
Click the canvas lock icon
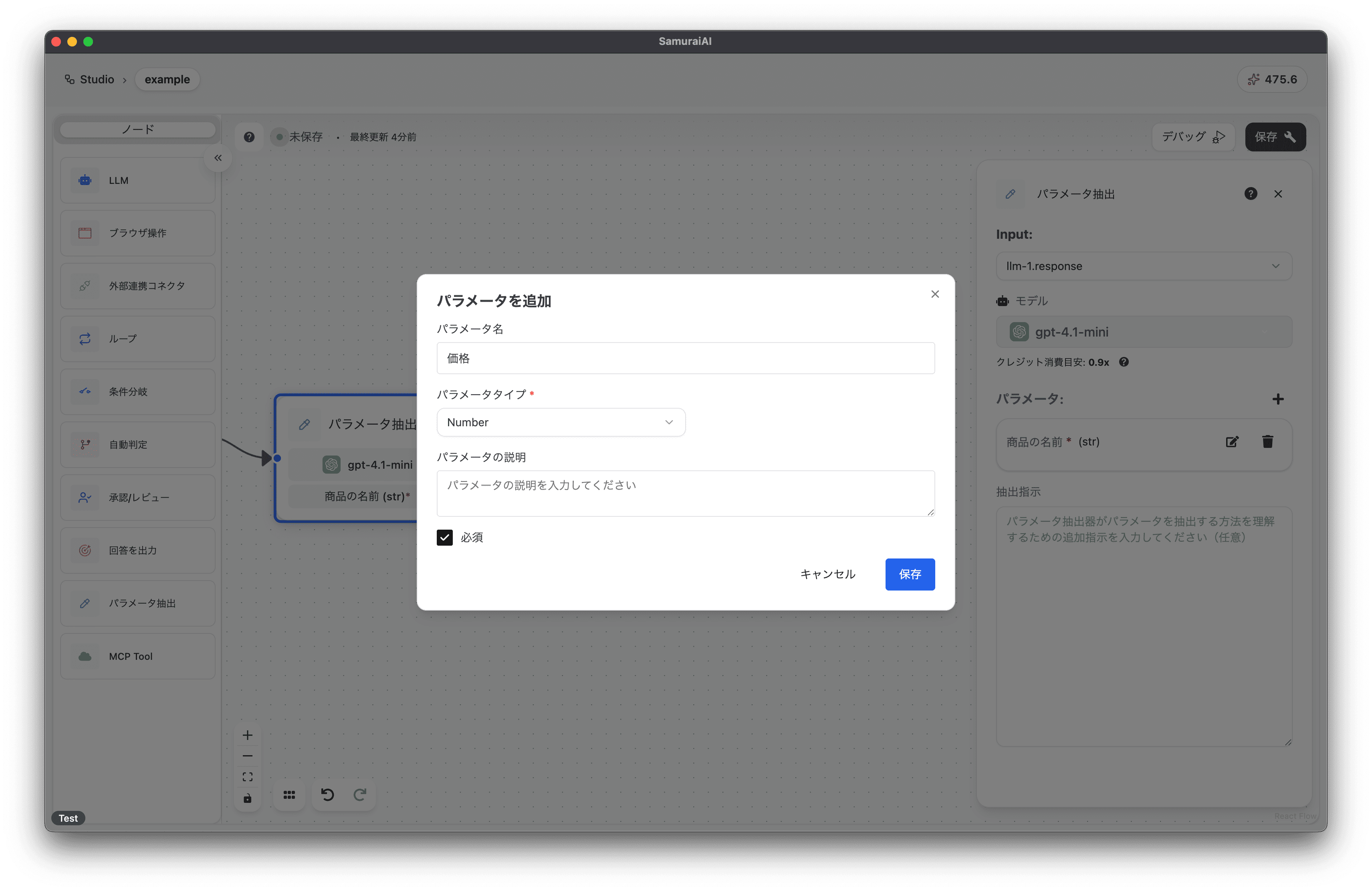pyautogui.click(x=247, y=798)
